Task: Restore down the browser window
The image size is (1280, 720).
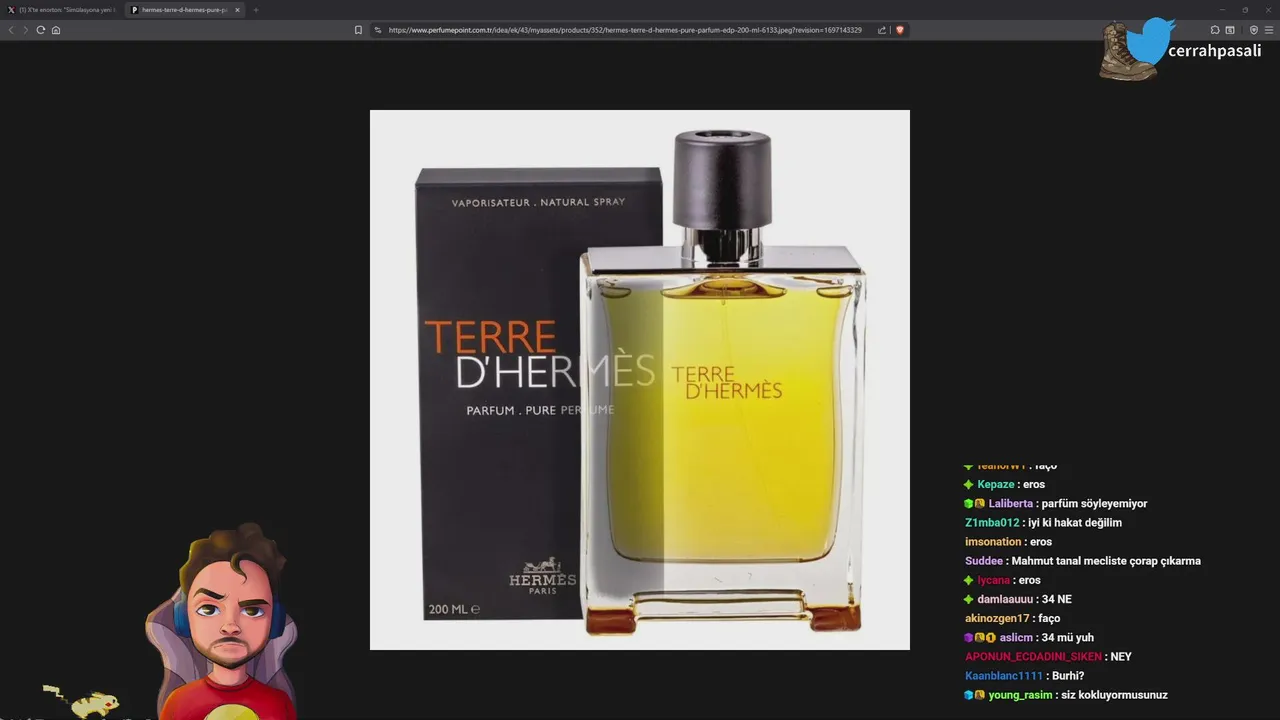Action: (x=1245, y=10)
